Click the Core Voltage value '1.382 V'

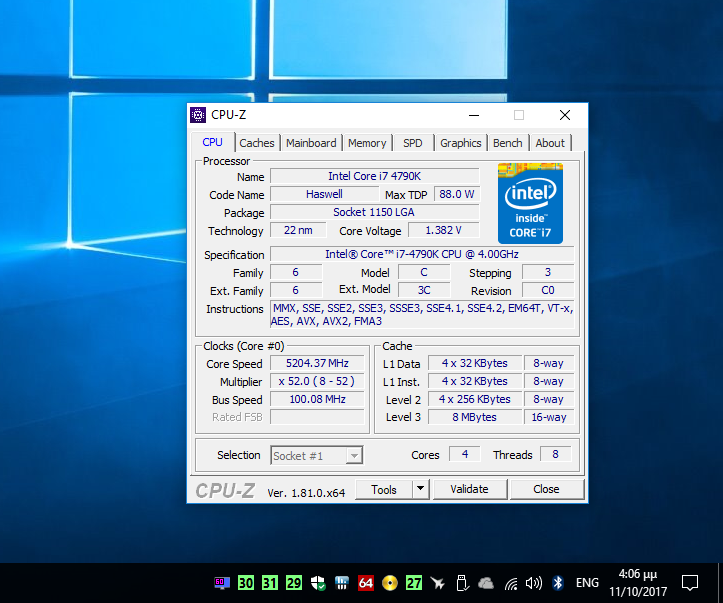click(444, 230)
